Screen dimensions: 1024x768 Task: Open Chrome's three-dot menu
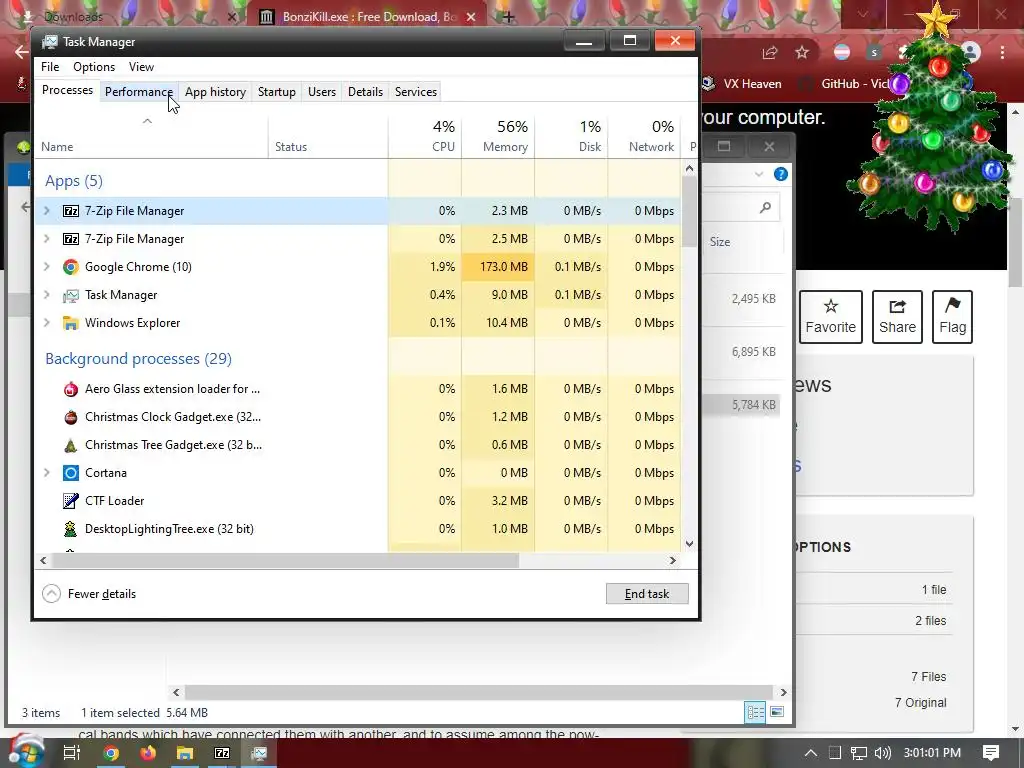(1002, 52)
